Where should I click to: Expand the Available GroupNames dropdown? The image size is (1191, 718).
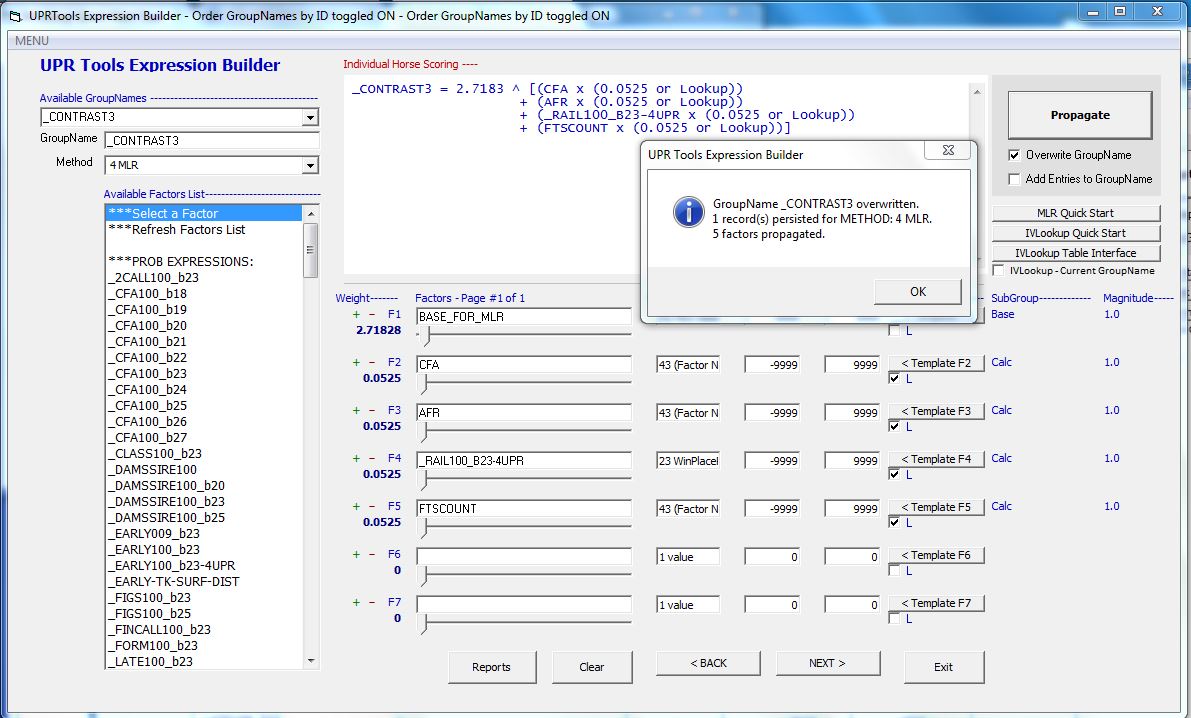310,117
